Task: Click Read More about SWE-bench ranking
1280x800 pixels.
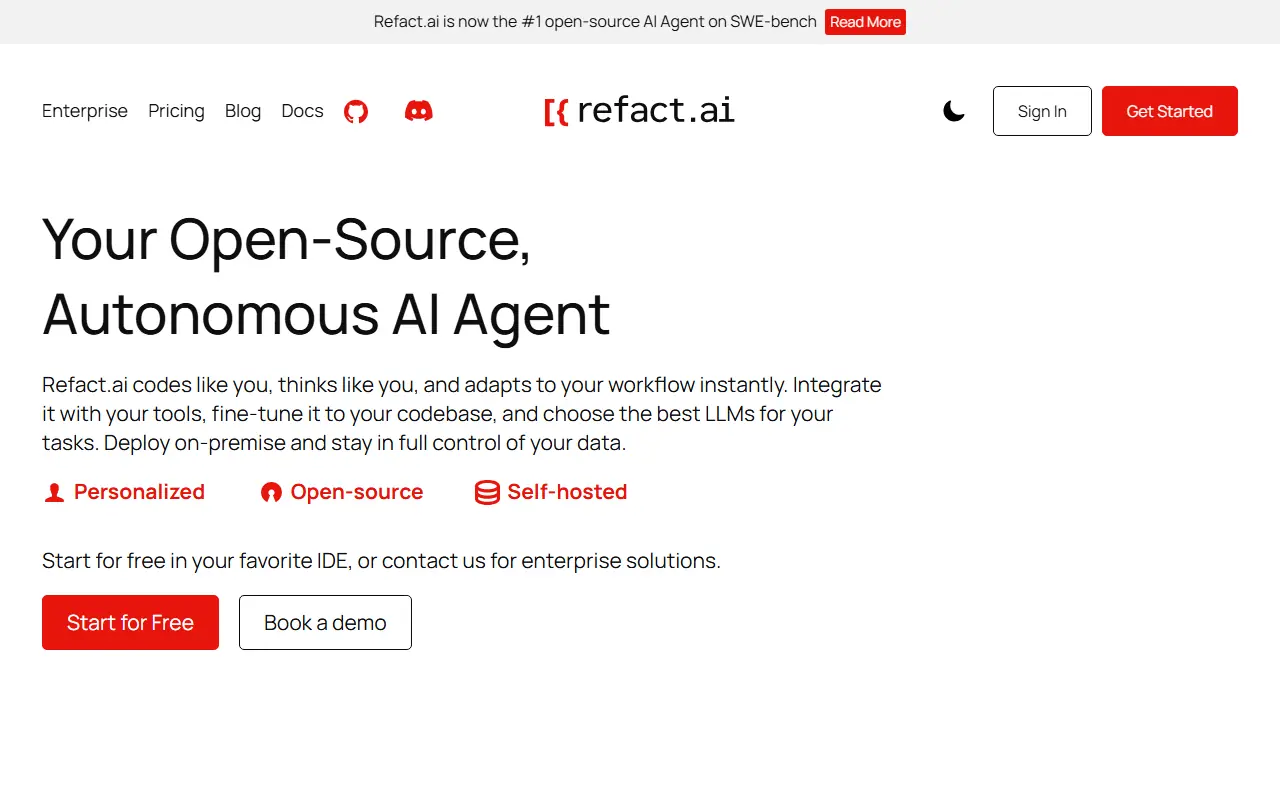Action: pos(864,21)
